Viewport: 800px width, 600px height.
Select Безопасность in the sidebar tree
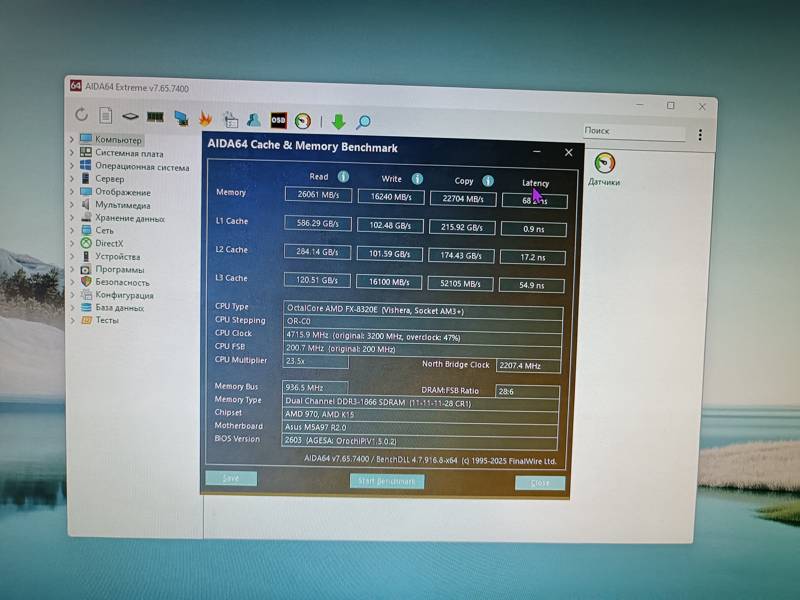point(122,282)
